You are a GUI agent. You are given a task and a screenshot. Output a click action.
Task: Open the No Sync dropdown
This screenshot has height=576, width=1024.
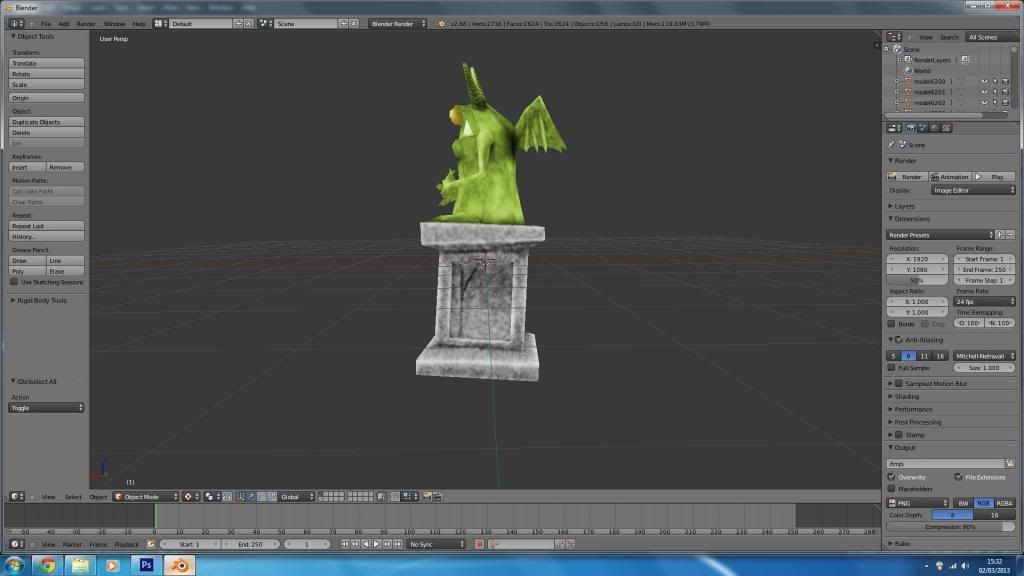(436, 544)
